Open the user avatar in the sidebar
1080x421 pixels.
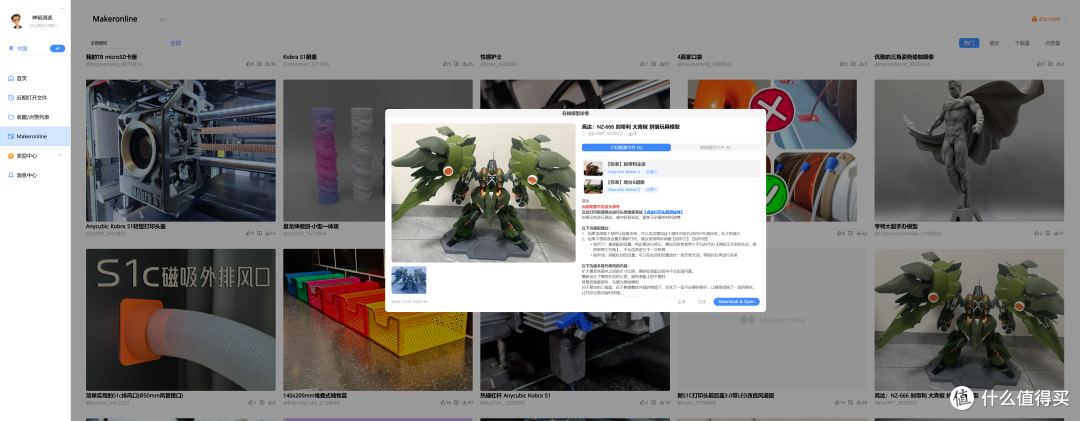[x=17, y=21]
